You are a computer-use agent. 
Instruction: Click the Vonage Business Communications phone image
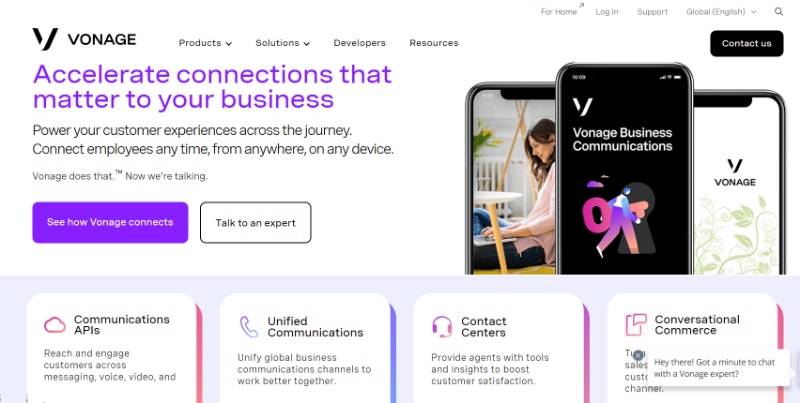tap(624, 169)
